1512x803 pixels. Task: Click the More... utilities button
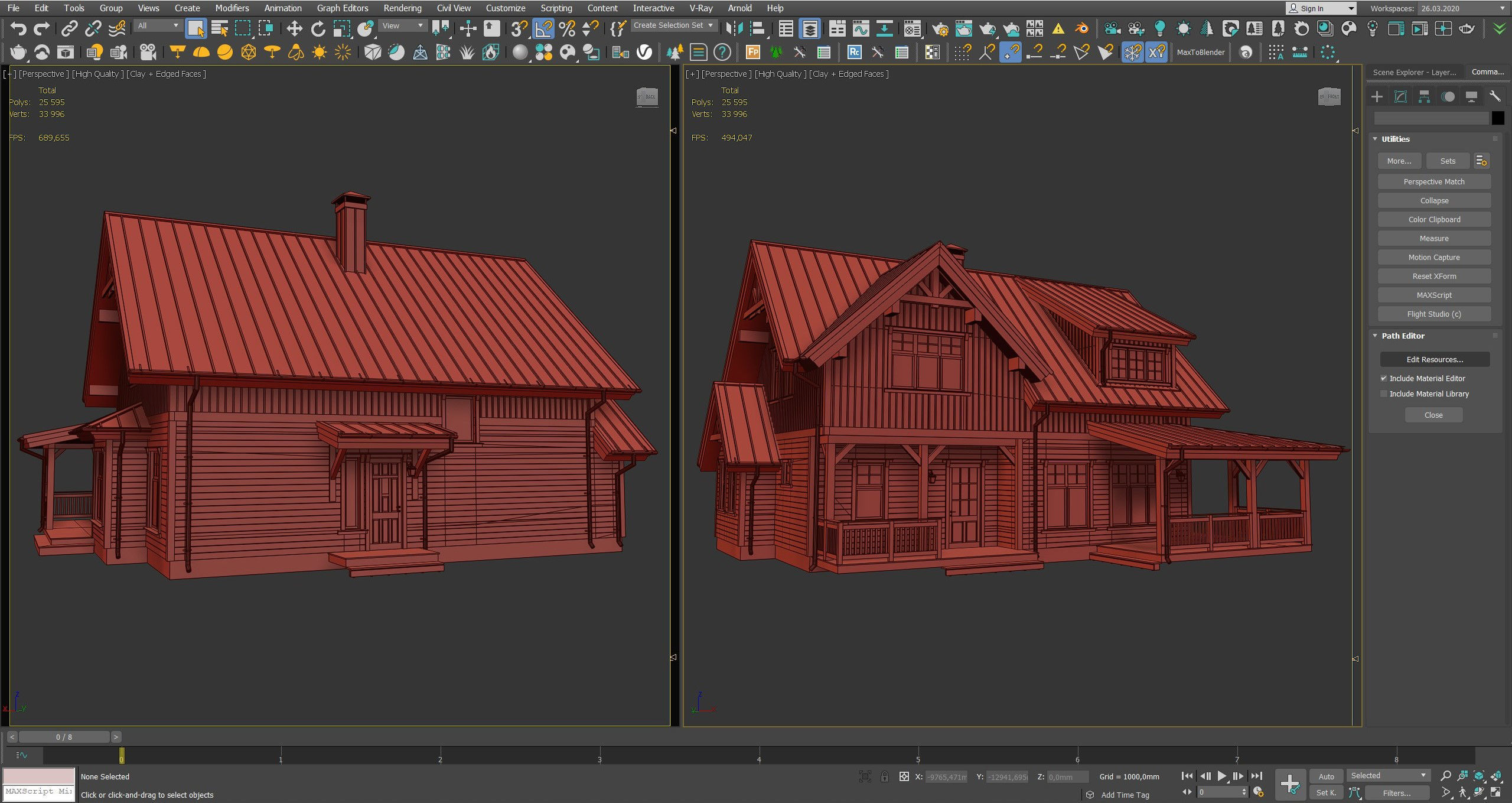[1399, 161]
